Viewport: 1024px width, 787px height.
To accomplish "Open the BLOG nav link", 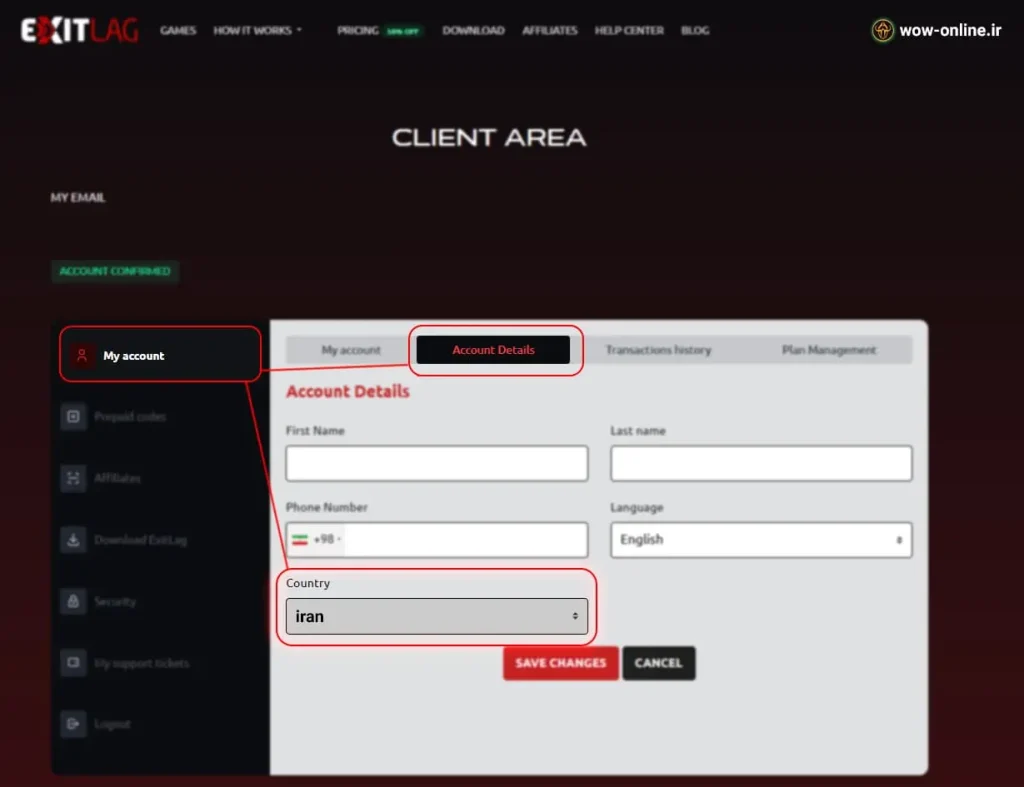I will [x=695, y=30].
